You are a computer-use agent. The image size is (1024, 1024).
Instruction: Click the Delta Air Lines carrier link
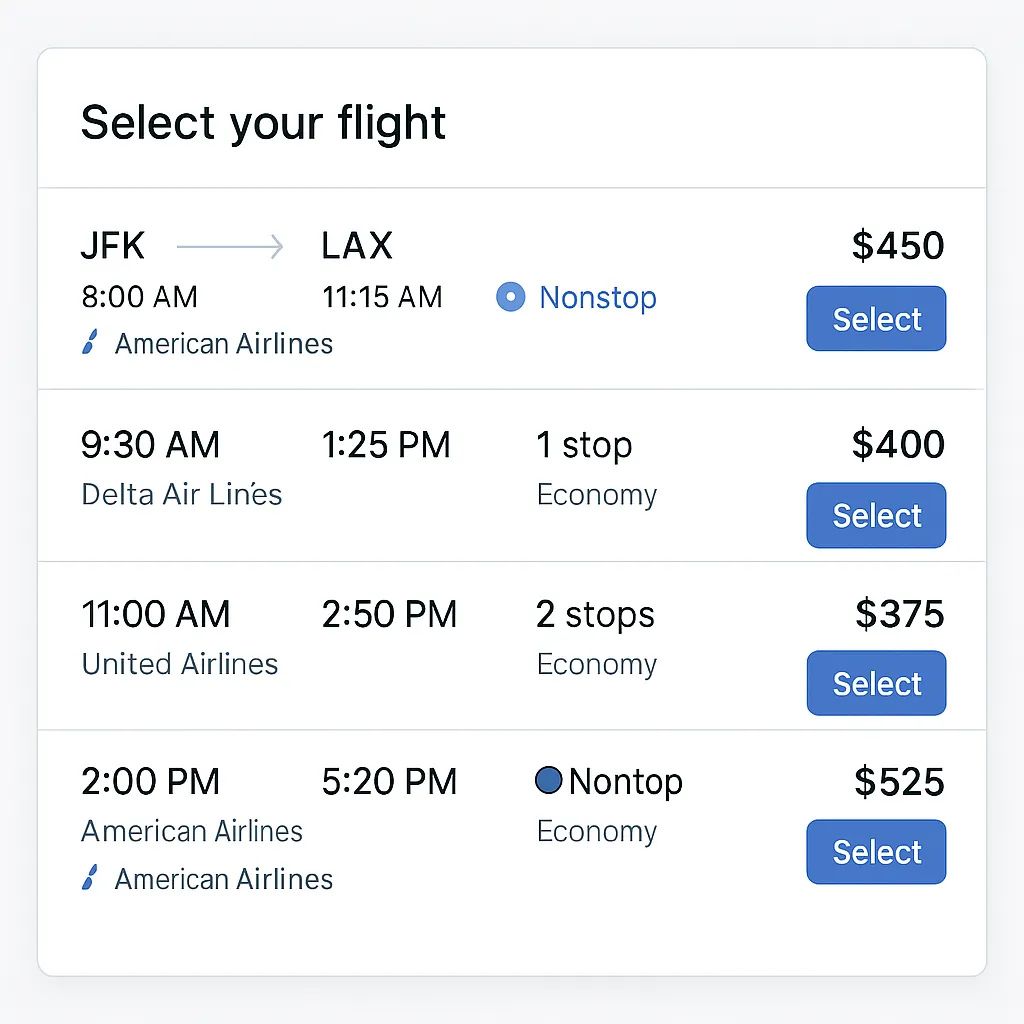(x=181, y=495)
